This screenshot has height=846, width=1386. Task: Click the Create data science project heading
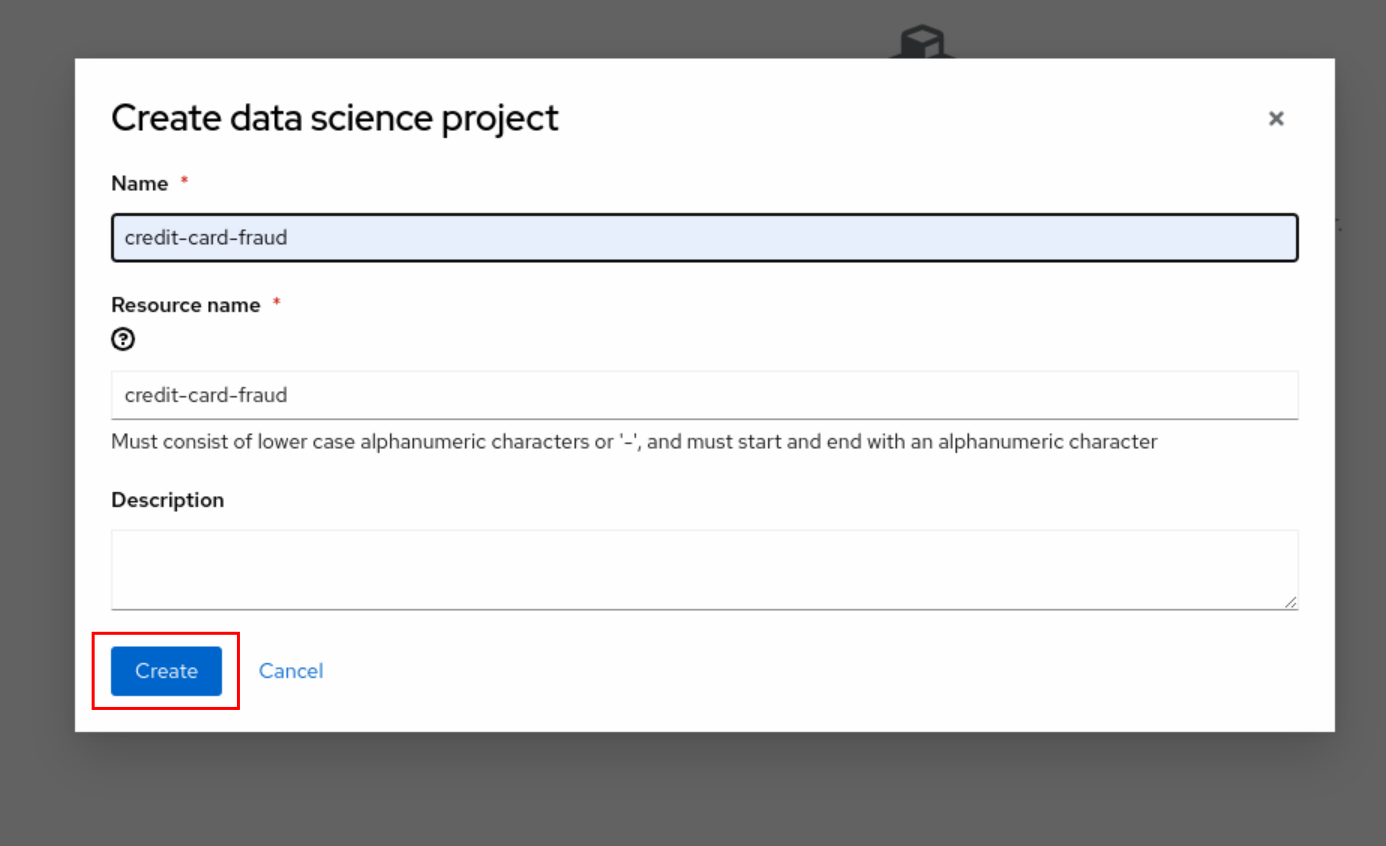tap(335, 118)
